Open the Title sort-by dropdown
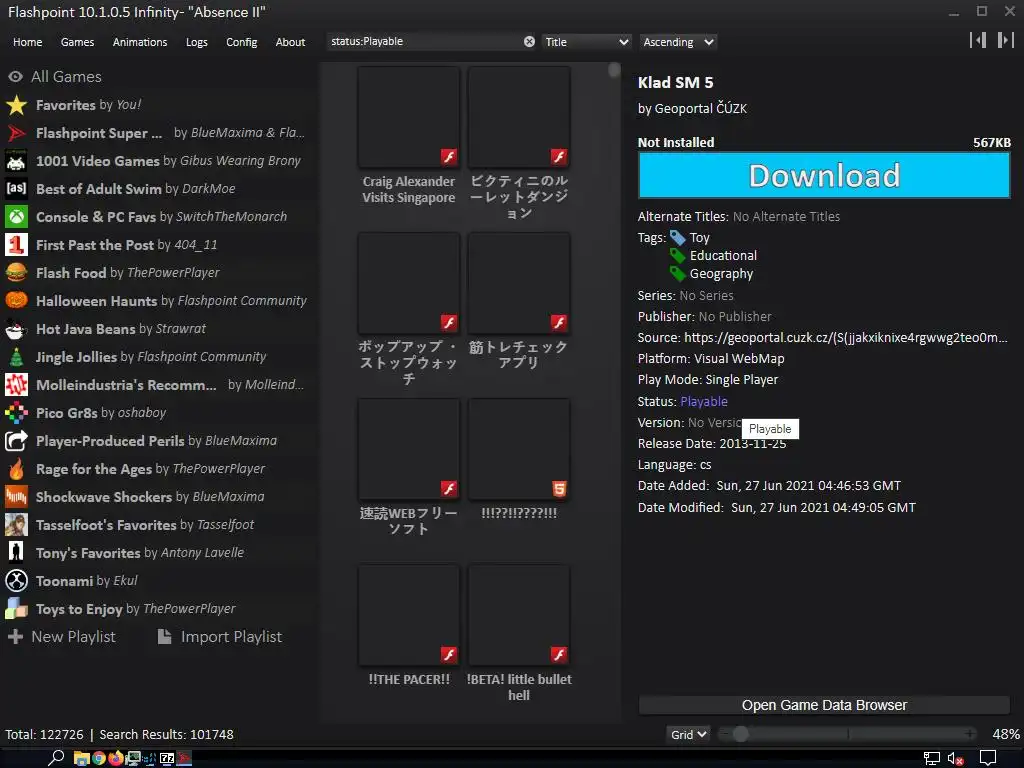Viewport: 1024px width, 768px height. 586,42
